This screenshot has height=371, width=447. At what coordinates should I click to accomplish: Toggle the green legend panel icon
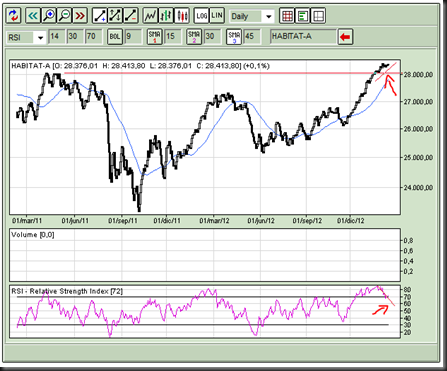coord(303,16)
